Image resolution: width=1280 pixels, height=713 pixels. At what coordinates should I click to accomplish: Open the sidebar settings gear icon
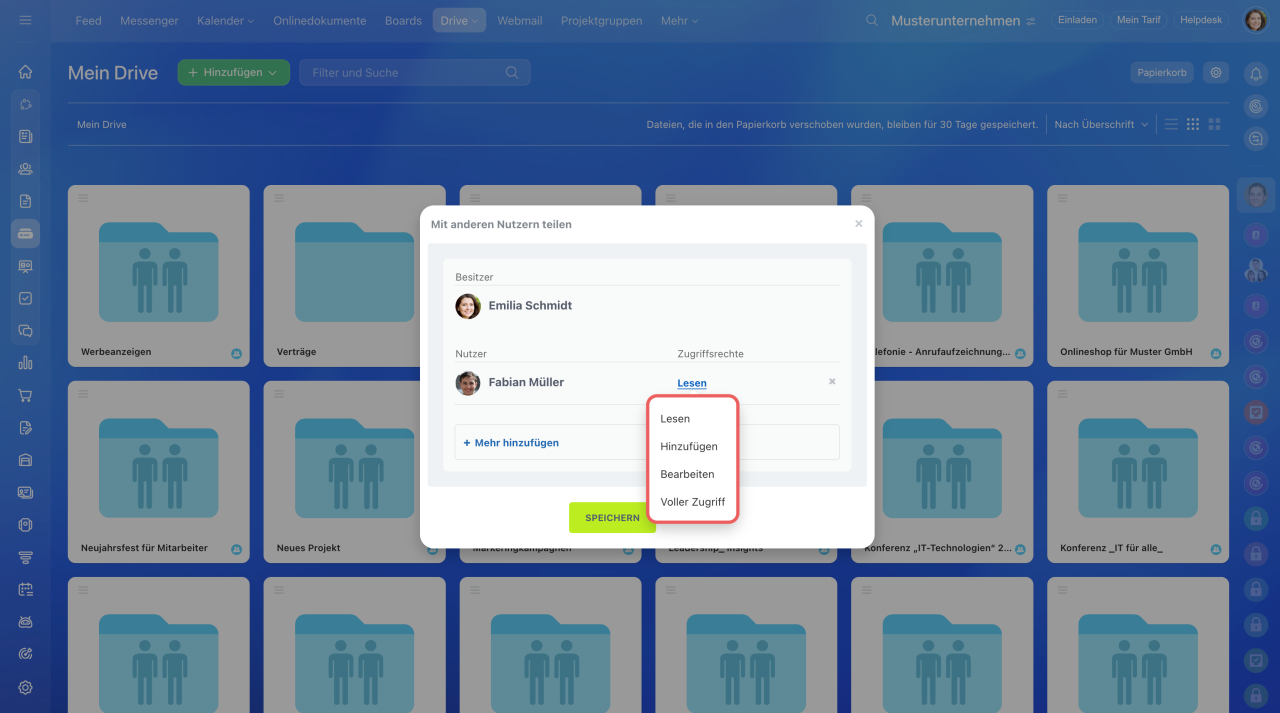(x=25, y=687)
